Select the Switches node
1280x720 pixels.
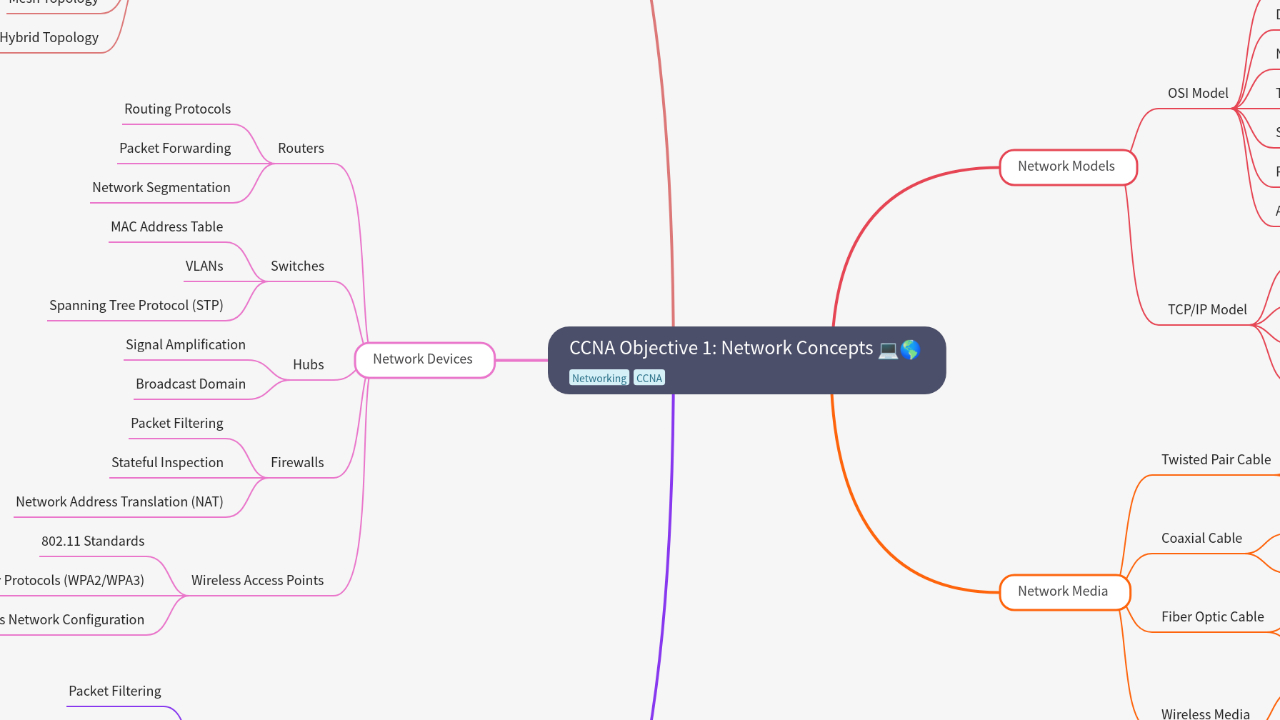297,266
